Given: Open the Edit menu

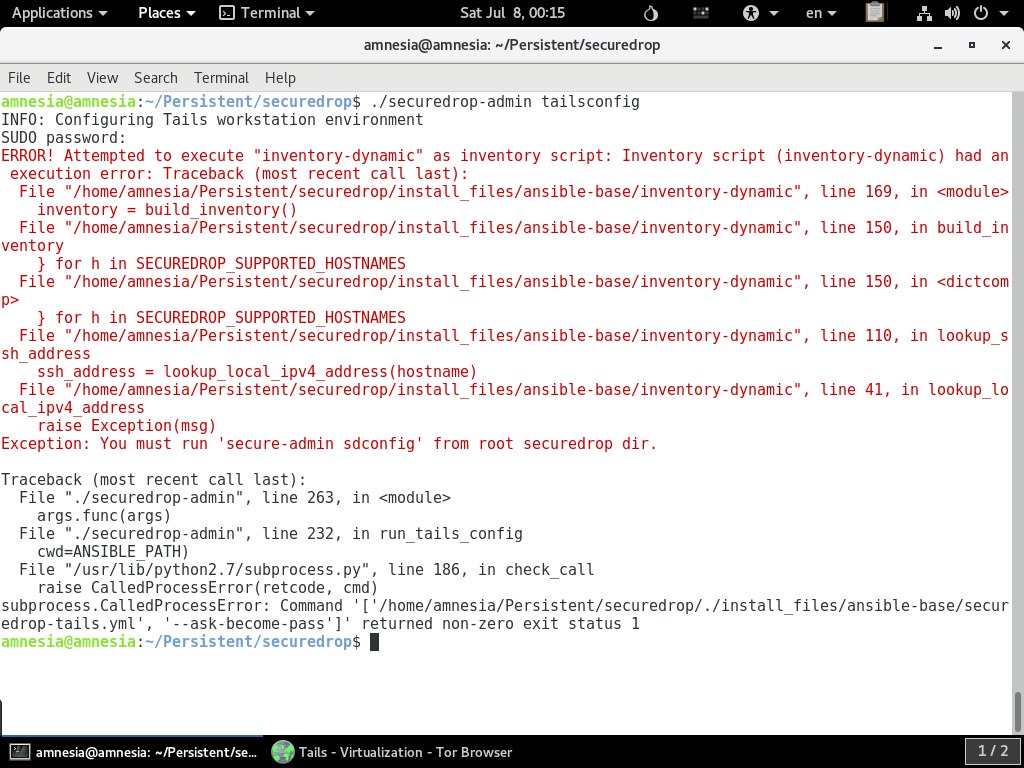Looking at the screenshot, I should click(59, 78).
